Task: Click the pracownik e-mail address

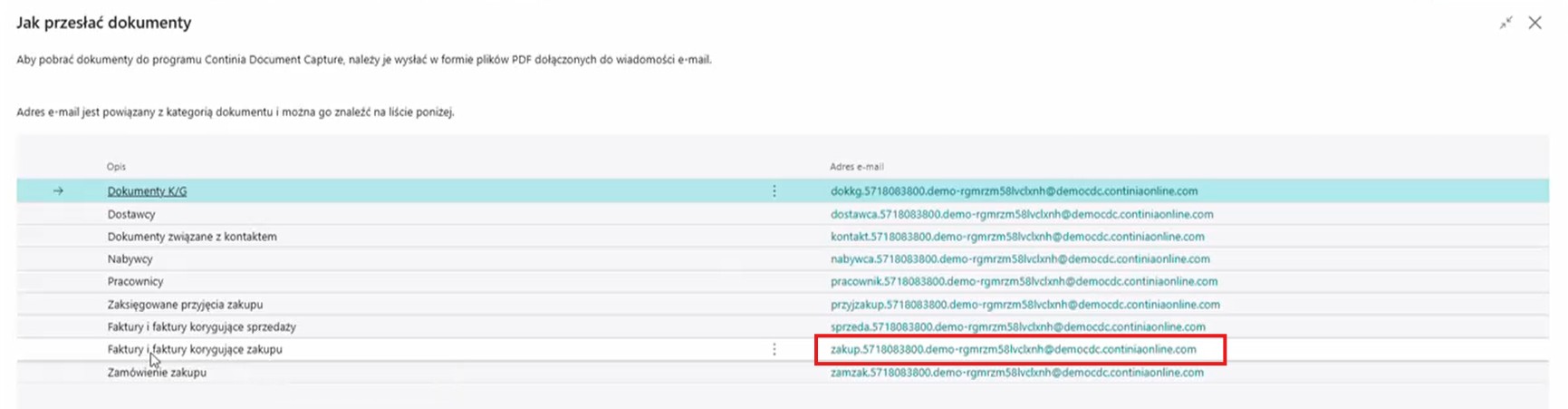Action: tap(1024, 282)
